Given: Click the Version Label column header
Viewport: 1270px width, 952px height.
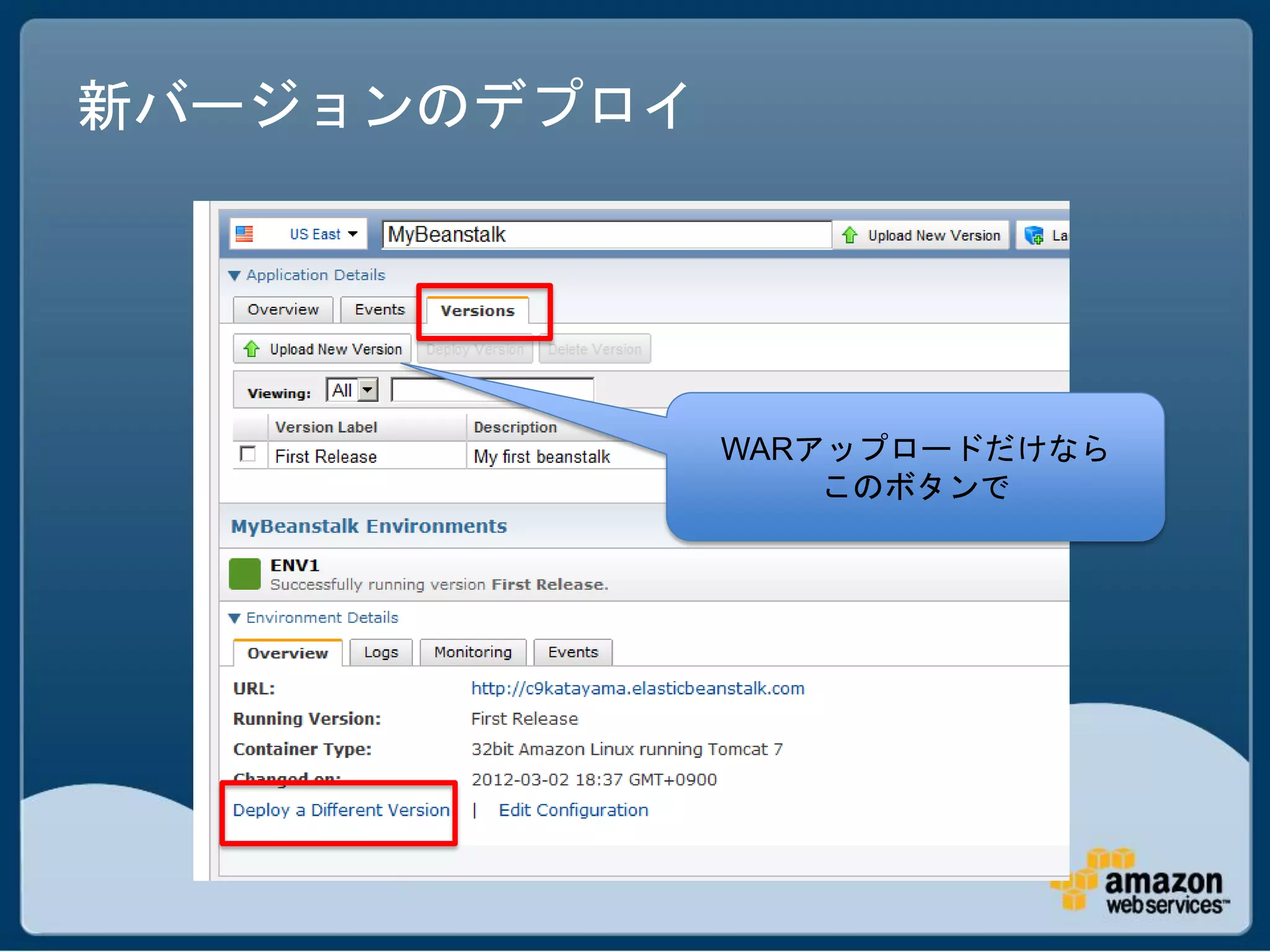Looking at the screenshot, I should pos(367,428).
